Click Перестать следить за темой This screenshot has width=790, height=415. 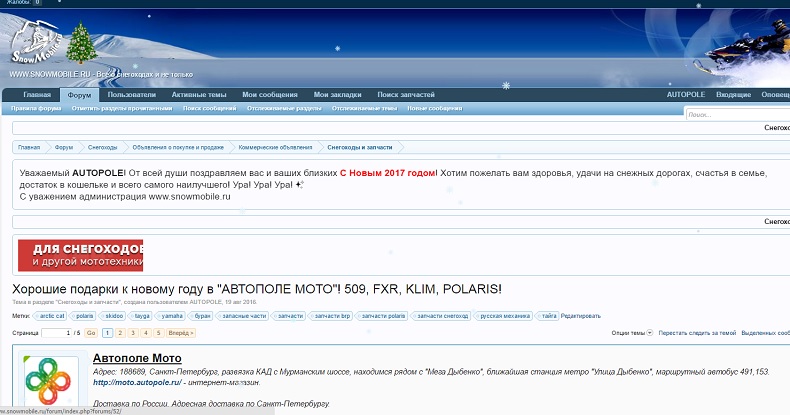tap(697, 333)
